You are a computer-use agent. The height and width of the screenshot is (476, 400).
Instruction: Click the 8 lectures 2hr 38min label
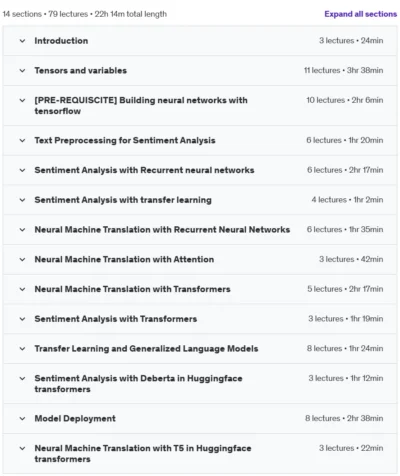point(344,418)
